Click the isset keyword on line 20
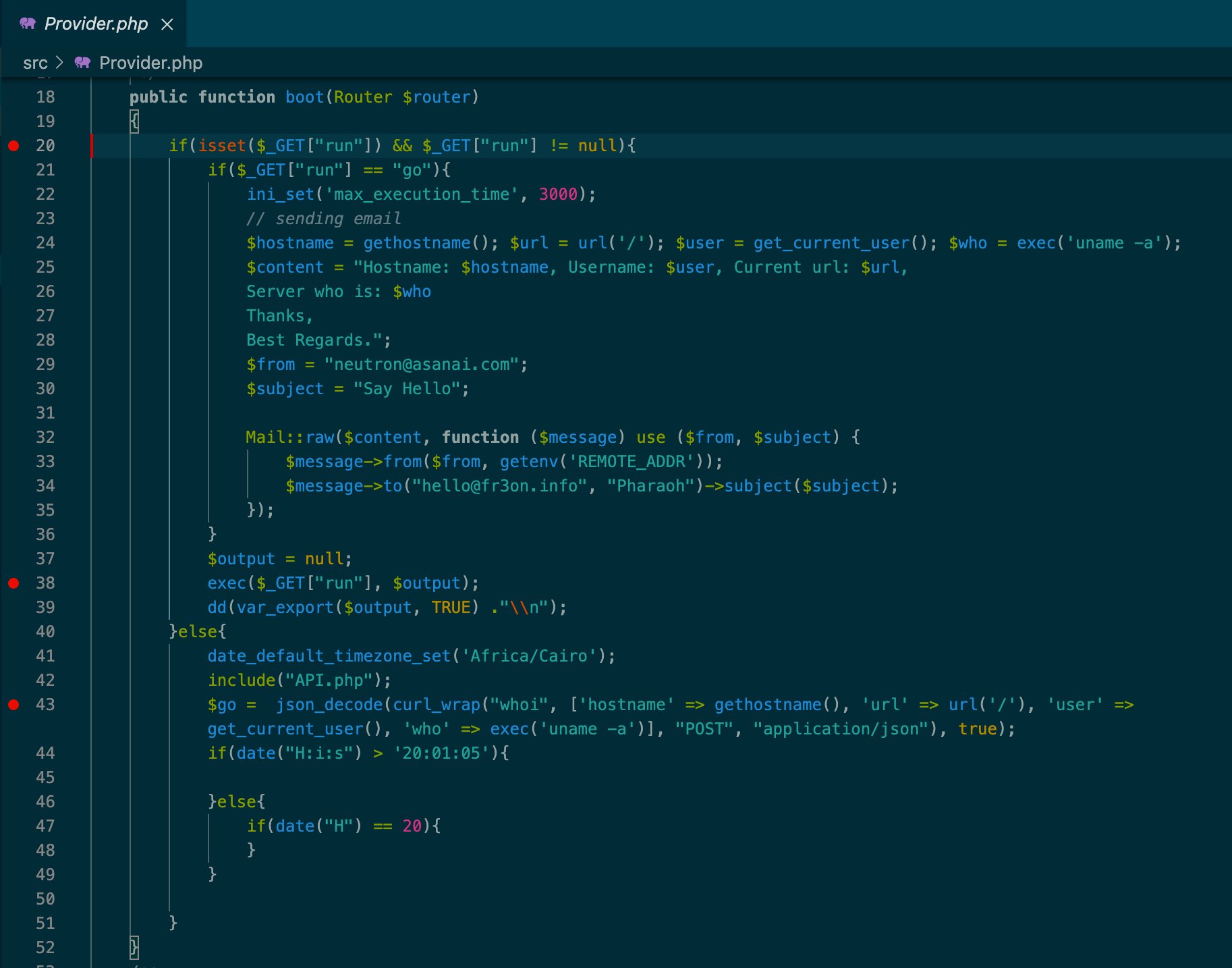The height and width of the screenshot is (968, 1232). pos(222,146)
